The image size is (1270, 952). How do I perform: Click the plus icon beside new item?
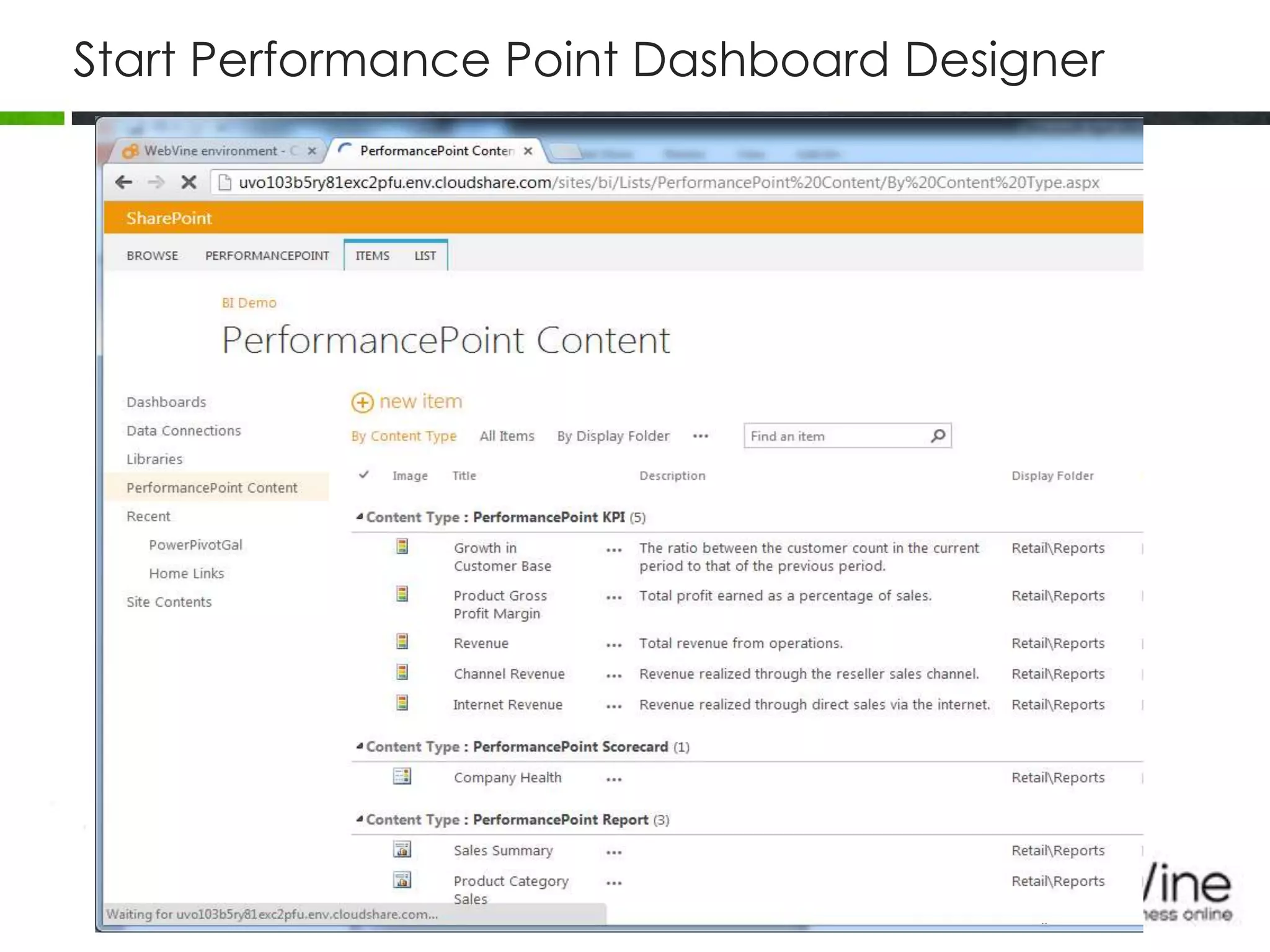[x=362, y=402]
